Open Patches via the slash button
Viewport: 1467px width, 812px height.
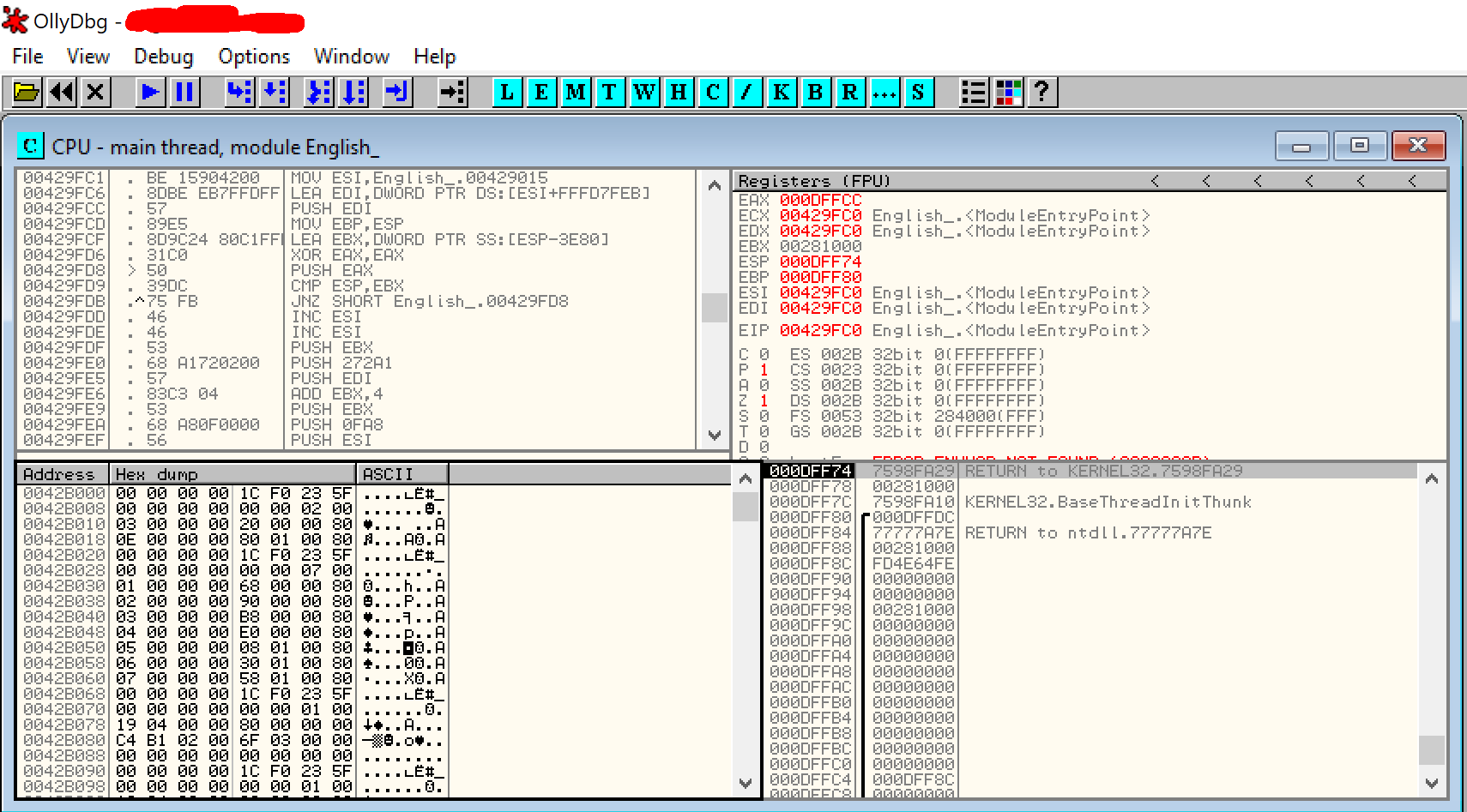[747, 92]
